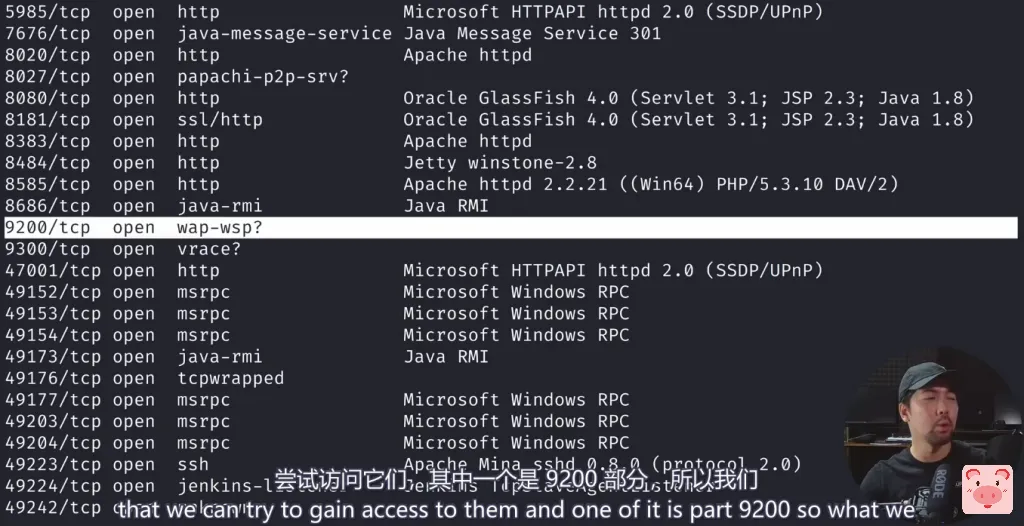Screen dimensions: 1024x526
Task: Click the 47001/tcp port entry
Action: click(x=52, y=270)
